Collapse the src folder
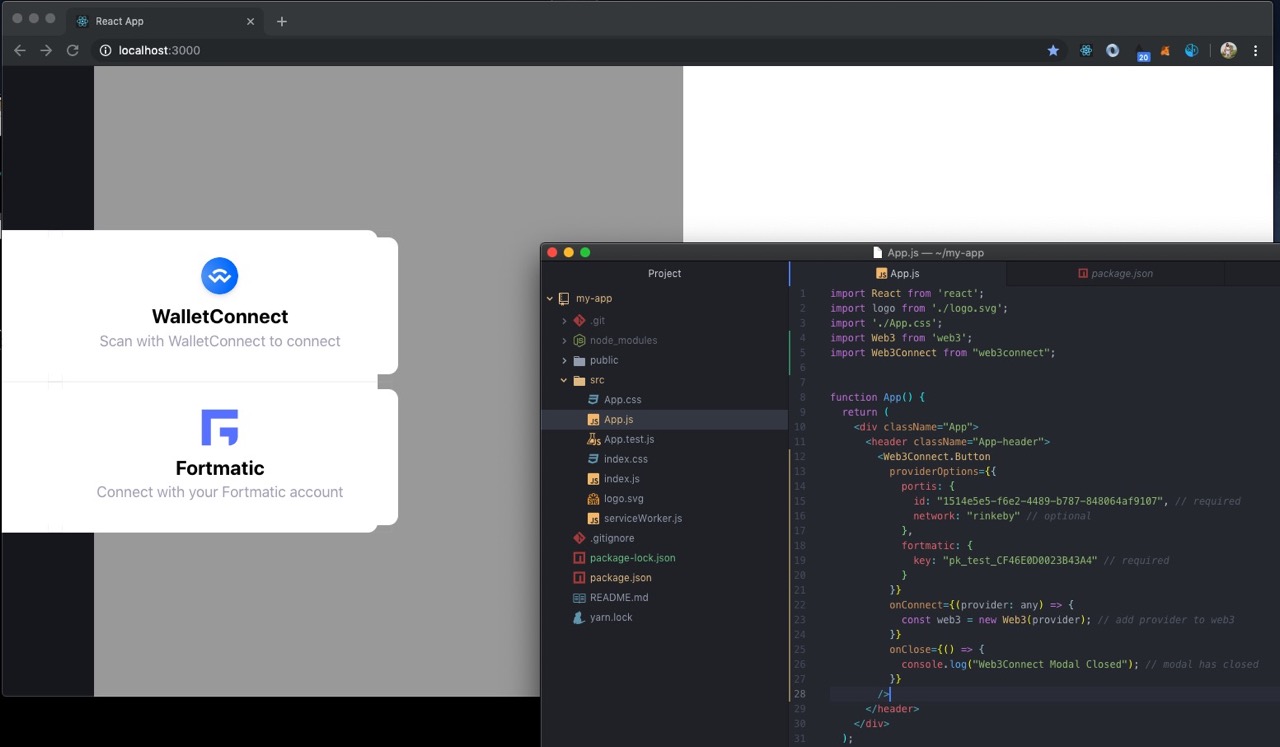This screenshot has width=1280, height=747. tap(565, 380)
